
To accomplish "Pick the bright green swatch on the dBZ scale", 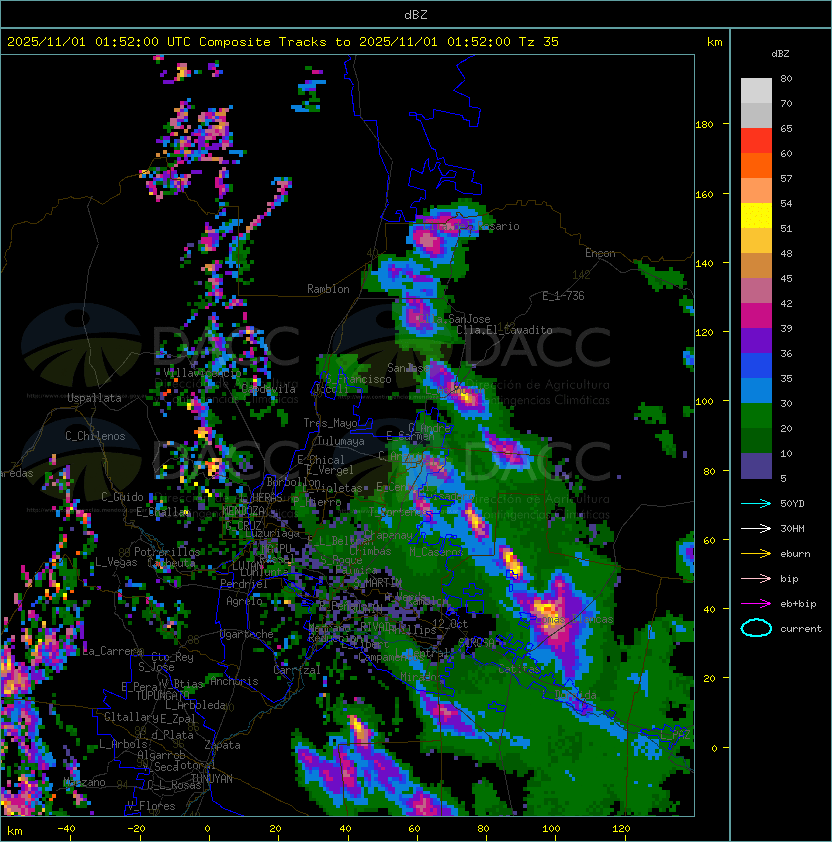I will (756, 416).
